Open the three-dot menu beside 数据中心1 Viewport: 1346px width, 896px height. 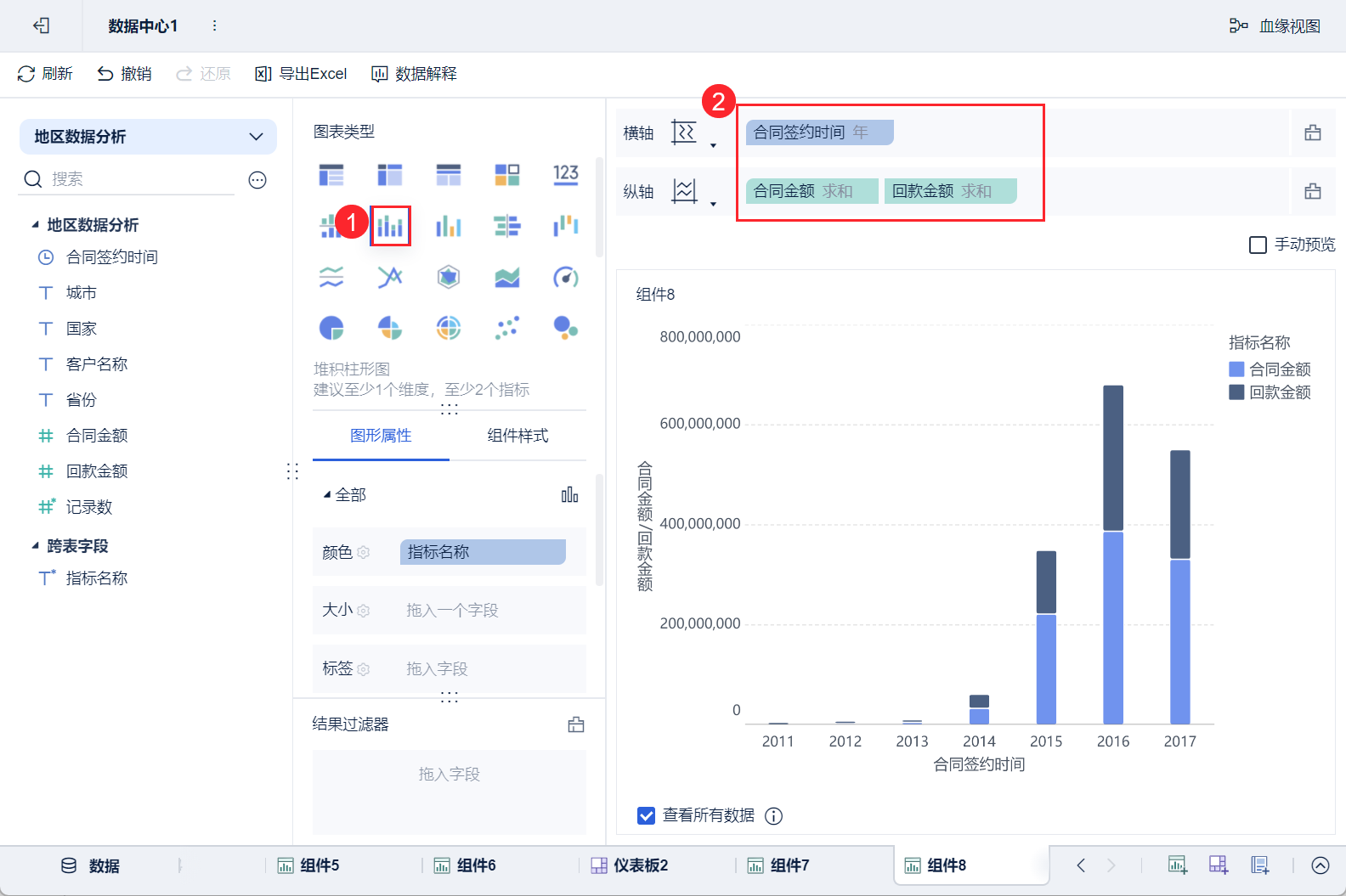coord(214,25)
